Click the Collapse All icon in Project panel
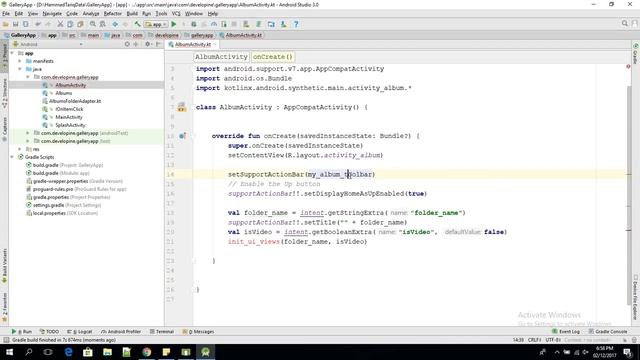 [136, 44]
